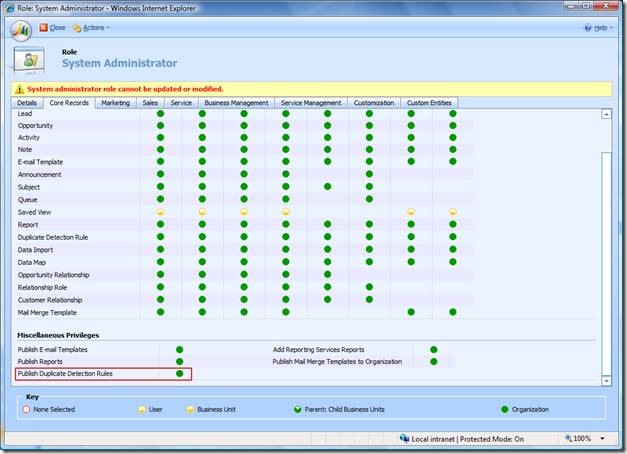This screenshot has height=454, width=627.
Task: Switch to the Marketing tab
Action: tap(115, 103)
